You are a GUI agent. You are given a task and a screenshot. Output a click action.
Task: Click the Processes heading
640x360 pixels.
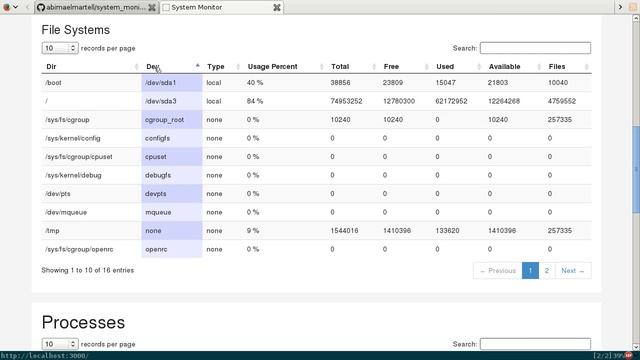click(x=83, y=322)
